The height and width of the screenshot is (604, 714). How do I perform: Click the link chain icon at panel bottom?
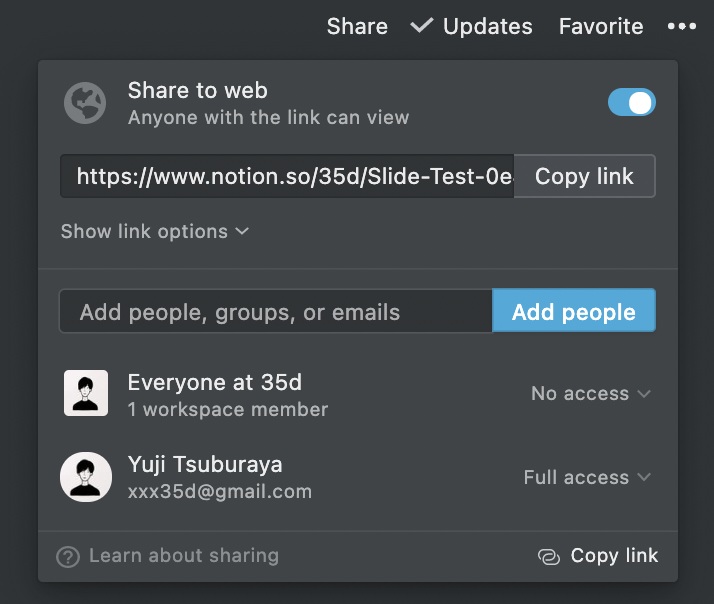(549, 557)
